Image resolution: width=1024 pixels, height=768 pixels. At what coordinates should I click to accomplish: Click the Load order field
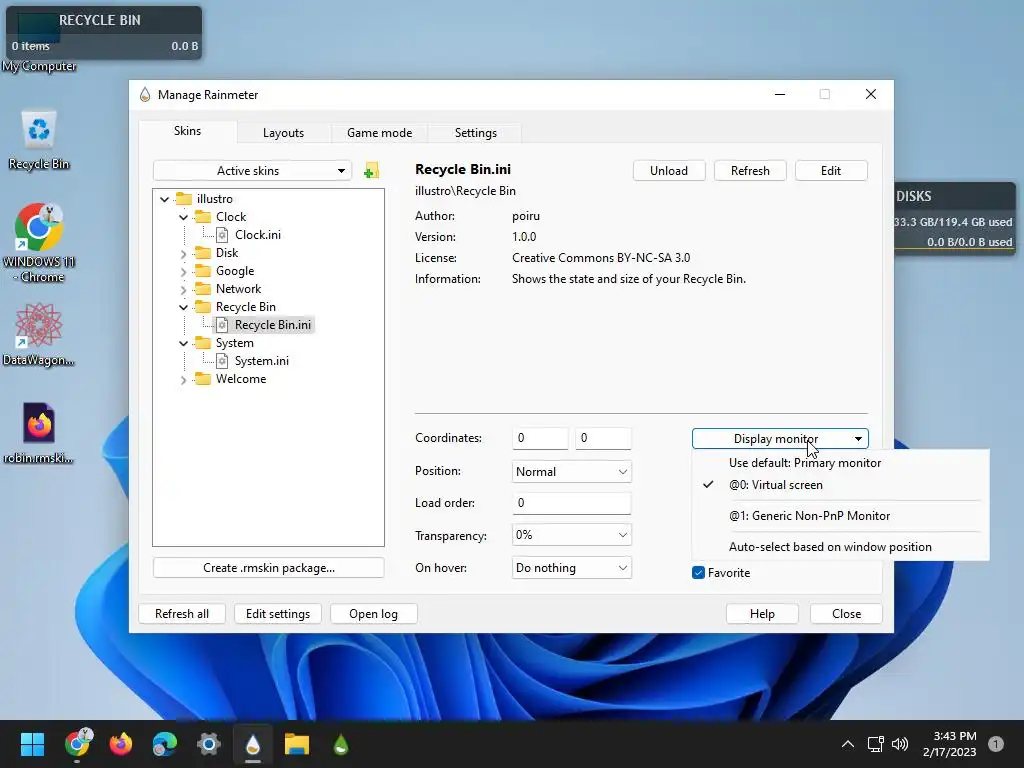coord(571,503)
